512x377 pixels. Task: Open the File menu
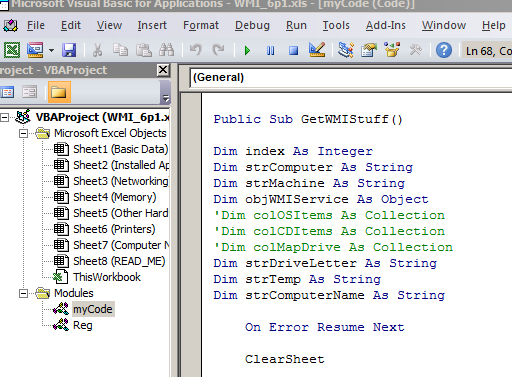(x=36, y=25)
